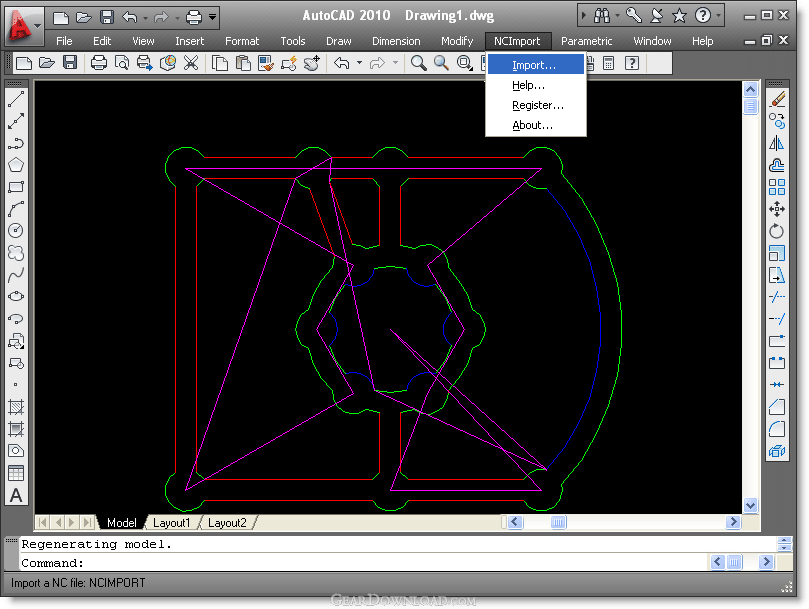Click the Mirror tool
The image size is (809, 609).
(777, 143)
